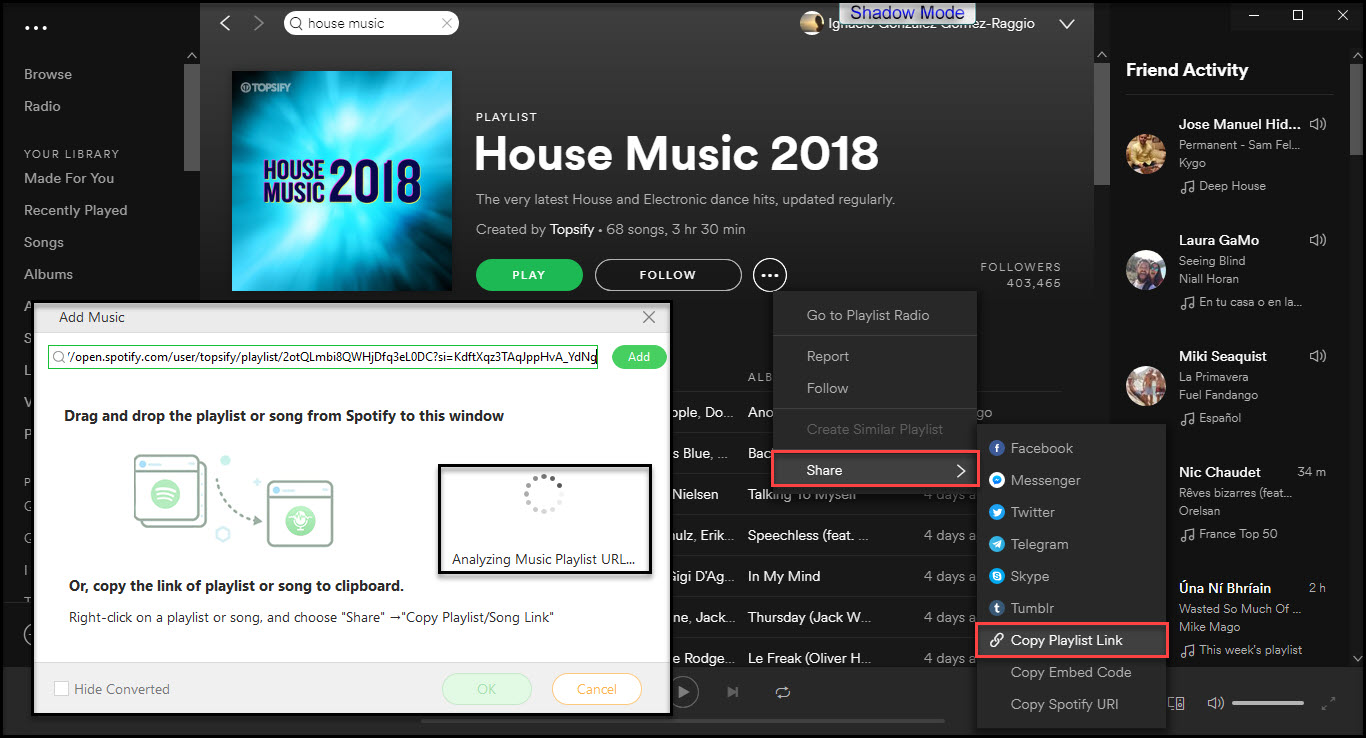This screenshot has width=1366, height=738.
Task: Click OK in Add Music dialog
Action: pyautogui.click(x=487, y=689)
